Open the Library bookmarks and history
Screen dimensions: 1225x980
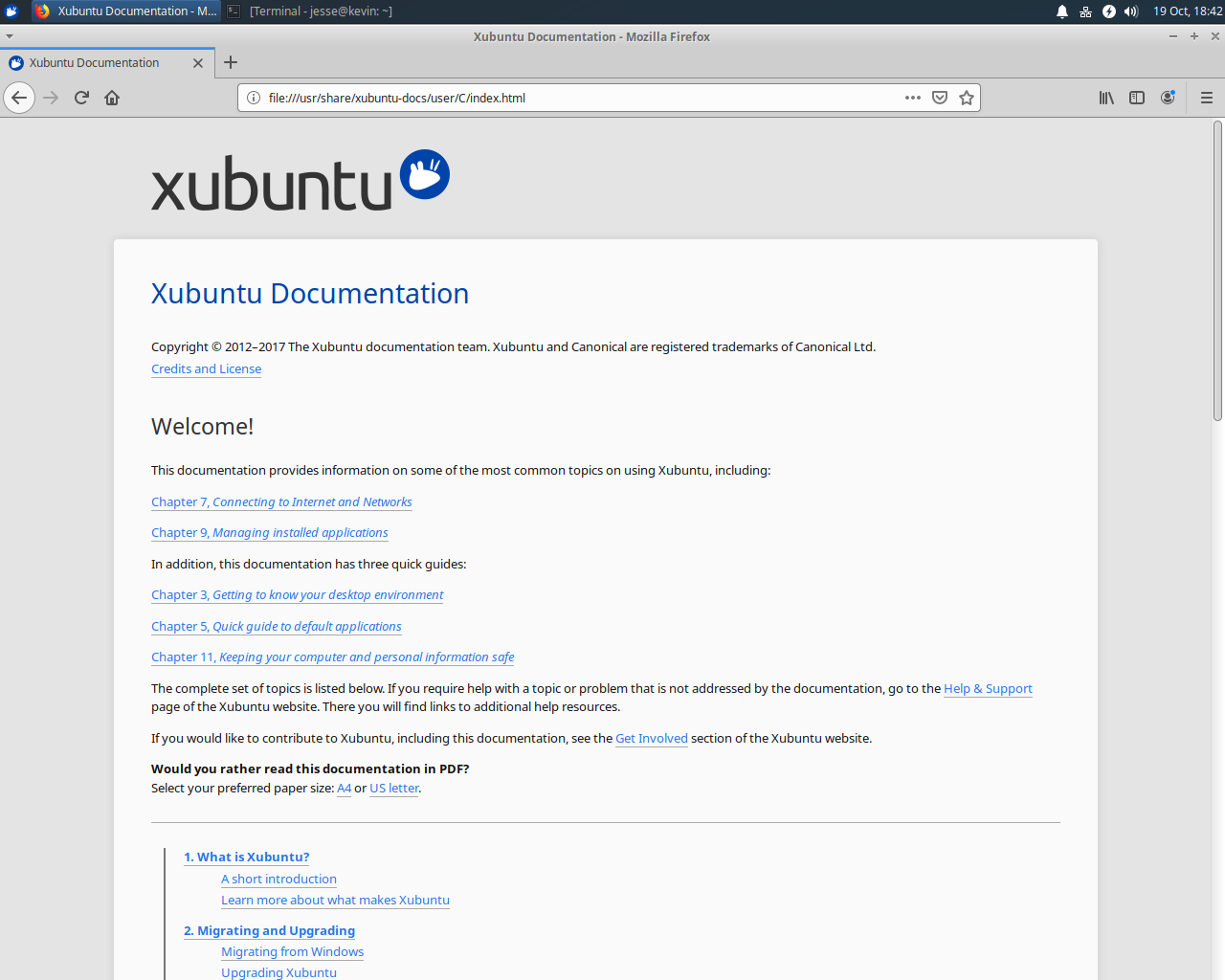1106,98
